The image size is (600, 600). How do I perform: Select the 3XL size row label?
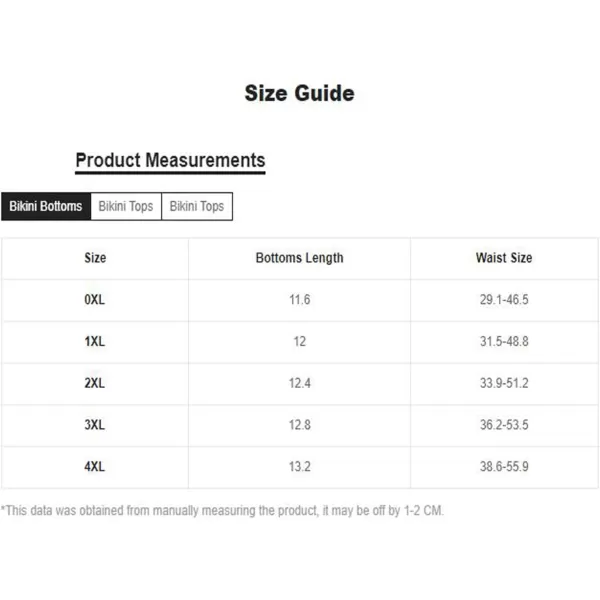coord(95,425)
